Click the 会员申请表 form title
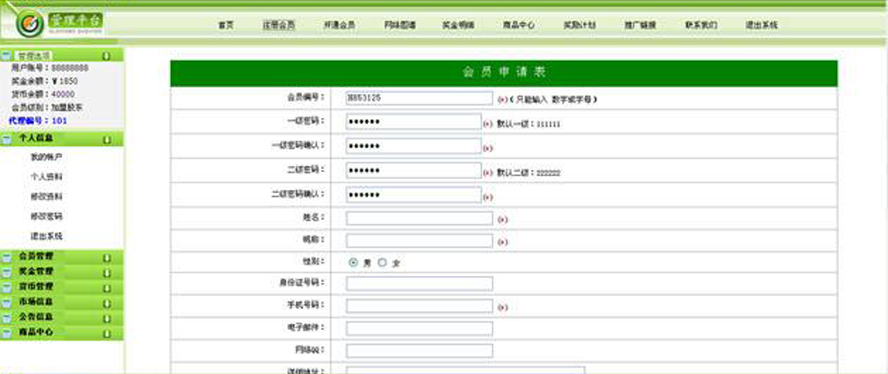Image resolution: width=888 pixels, height=374 pixels. tap(504, 73)
